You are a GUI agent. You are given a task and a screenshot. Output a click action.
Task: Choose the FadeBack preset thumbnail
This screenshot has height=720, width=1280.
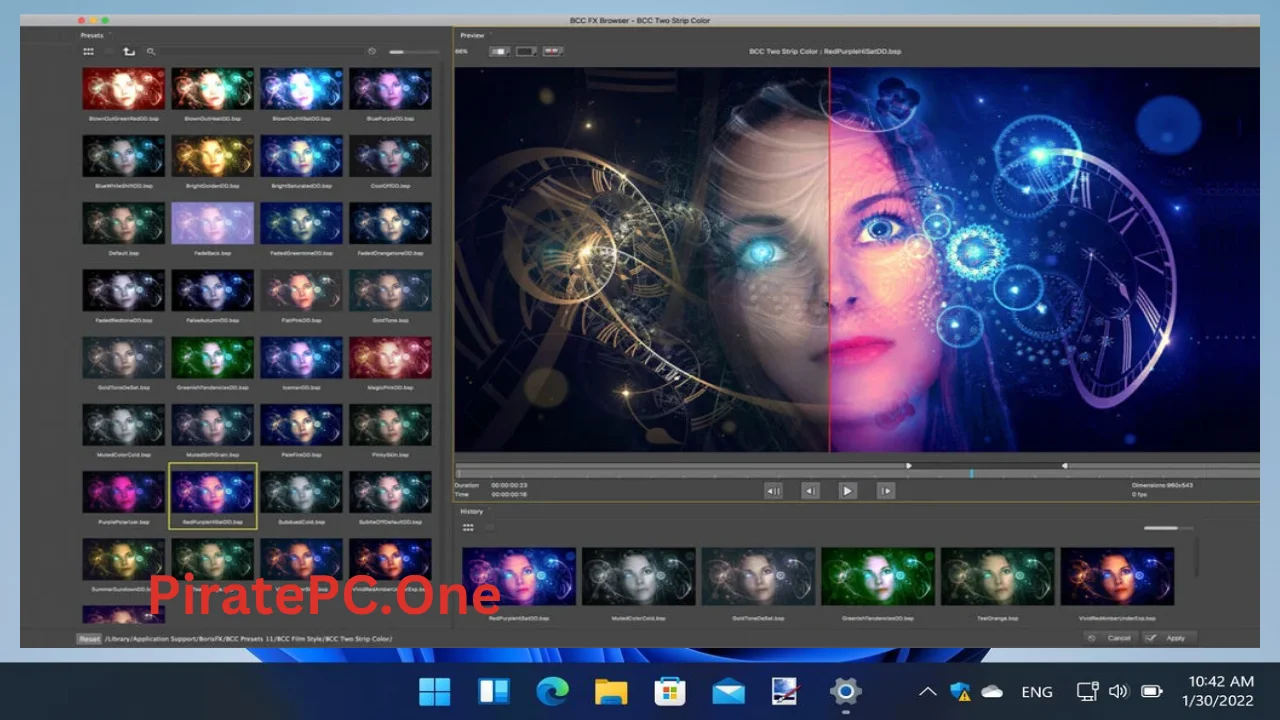212,222
